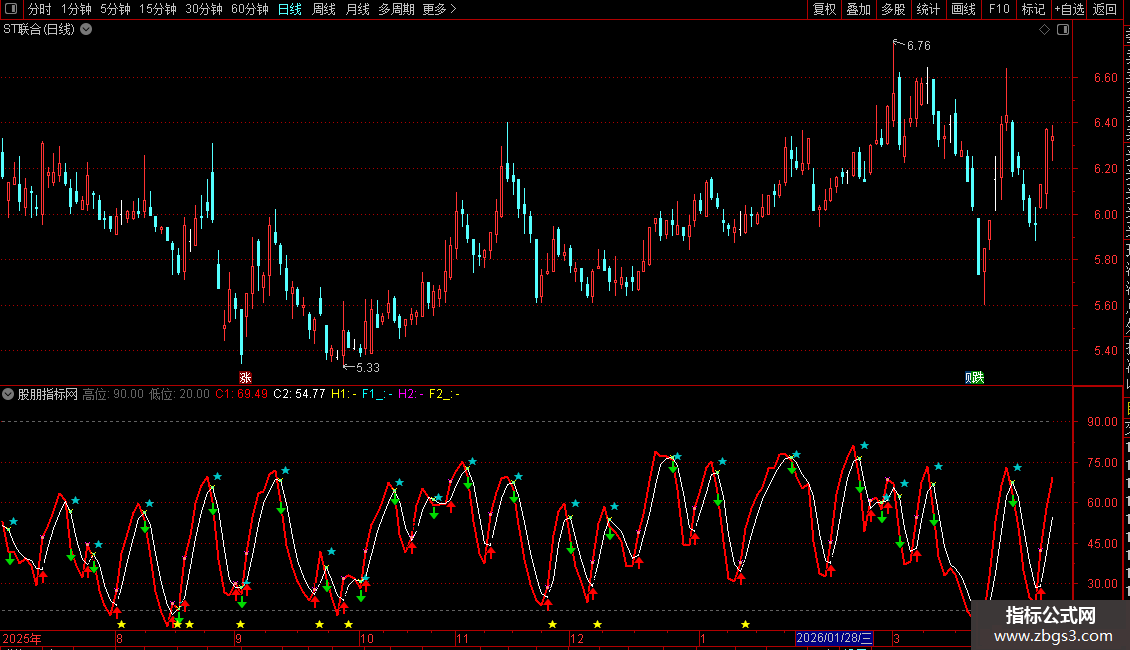The height and width of the screenshot is (650, 1130).
Task: Click the H1 indicator label
Action: (344, 394)
